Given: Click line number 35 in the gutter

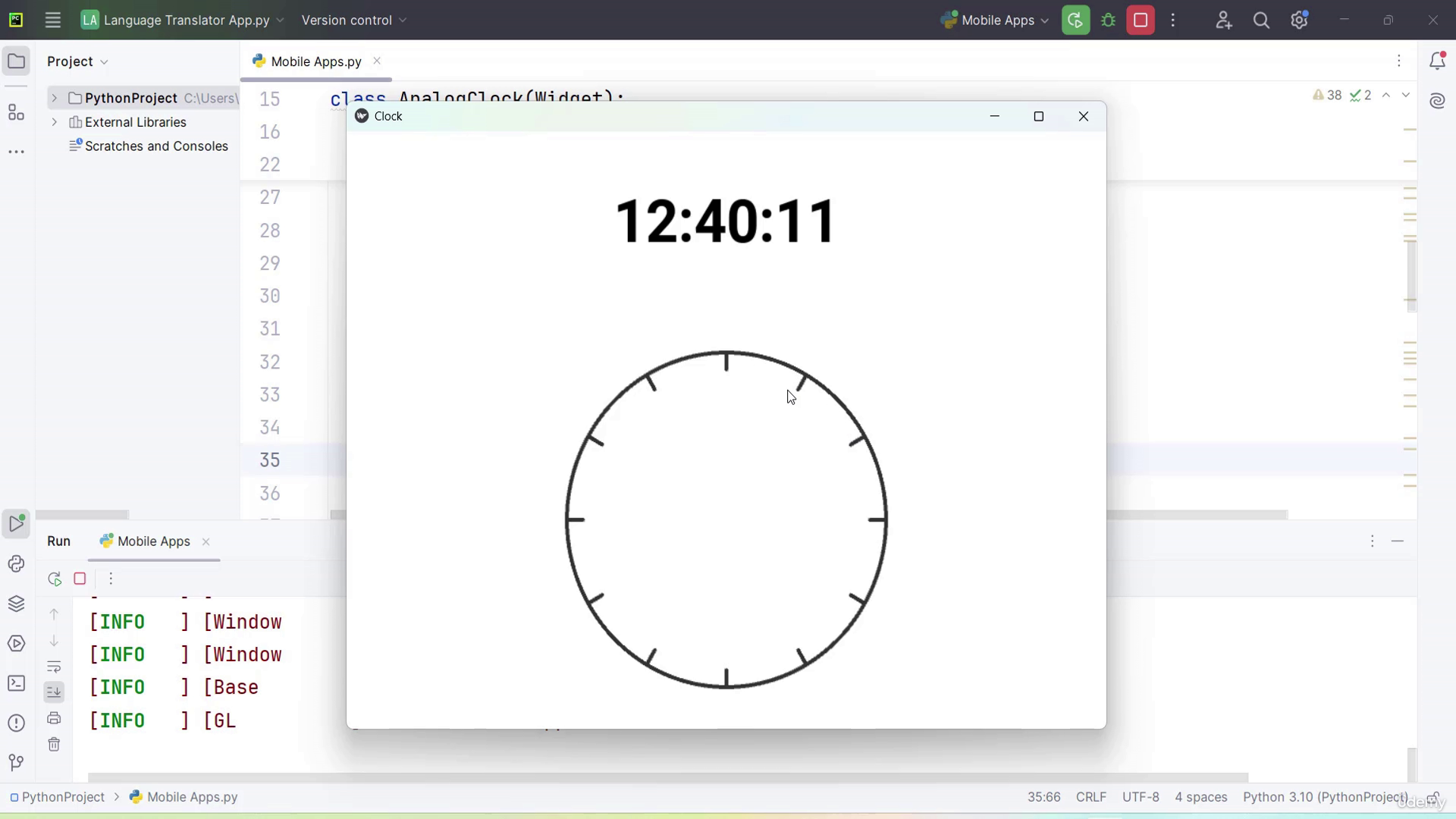Looking at the screenshot, I should [270, 460].
